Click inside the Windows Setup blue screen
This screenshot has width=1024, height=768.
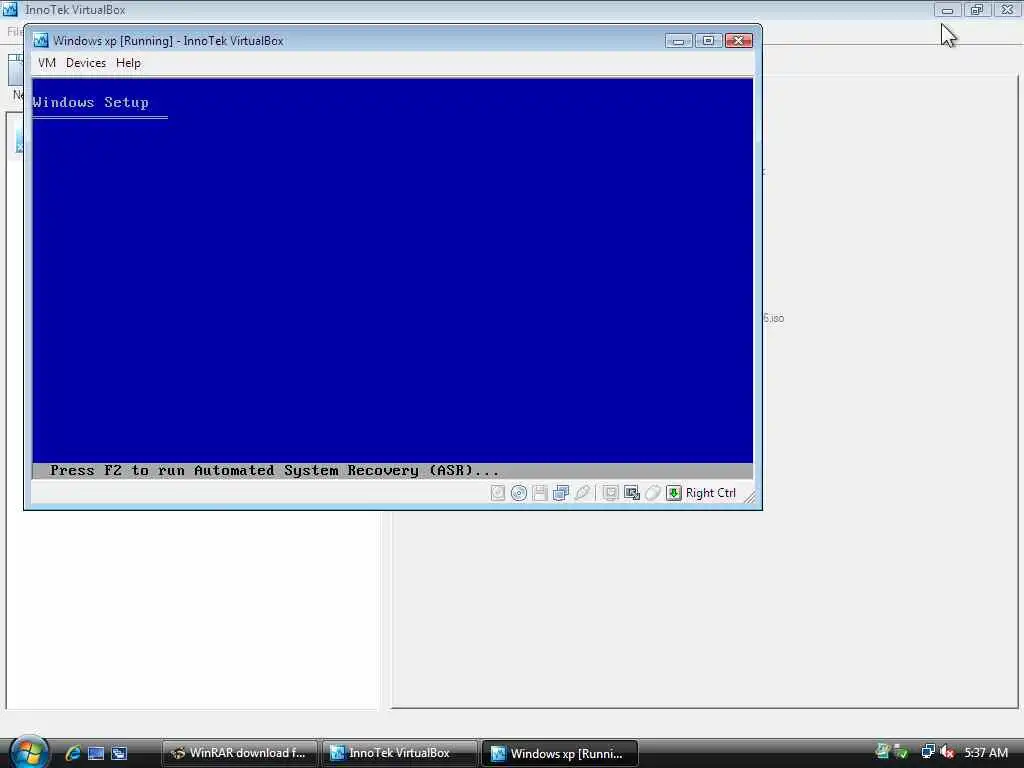point(392,270)
